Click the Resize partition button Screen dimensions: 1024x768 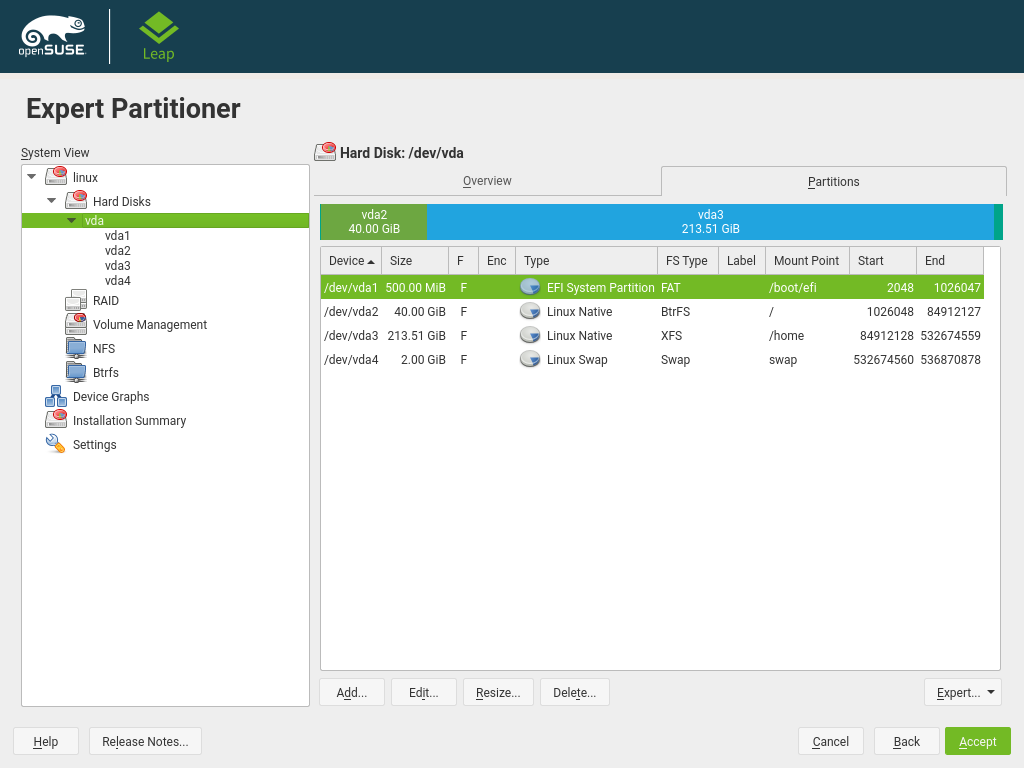[x=498, y=692]
